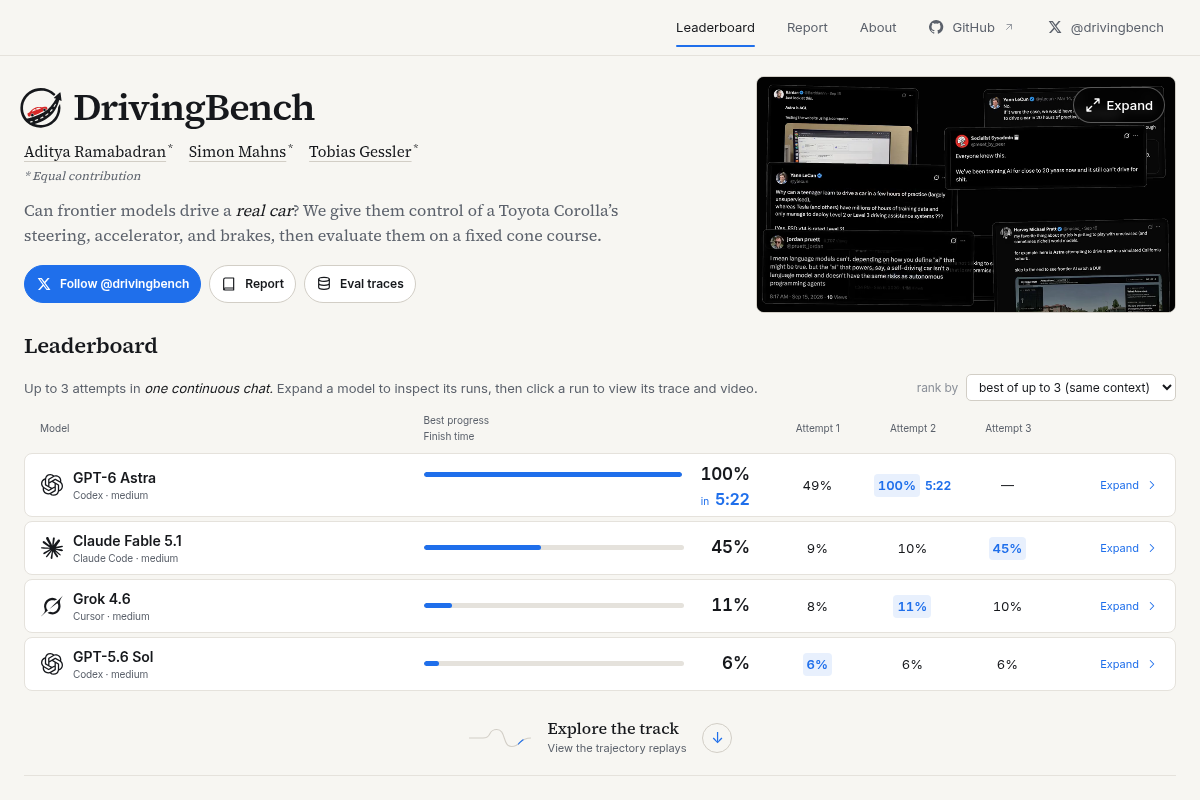
Task: Click Grok 4.6 progress bar
Action: tap(553, 605)
